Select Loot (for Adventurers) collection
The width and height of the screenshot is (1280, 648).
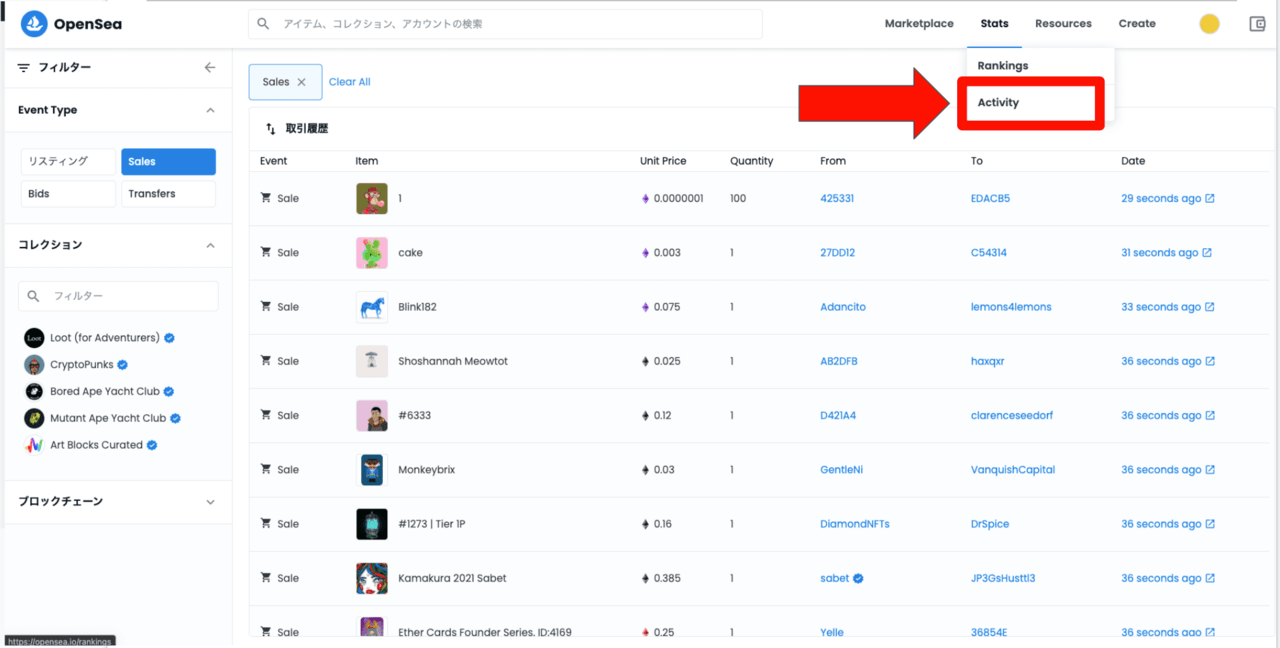[x=105, y=338]
